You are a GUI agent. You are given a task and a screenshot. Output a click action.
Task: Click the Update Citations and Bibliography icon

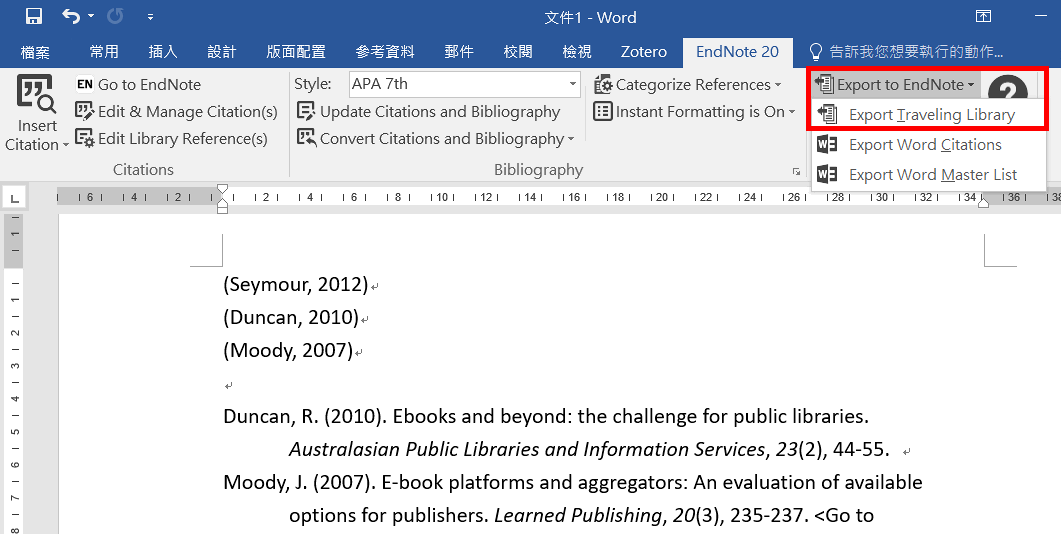[x=306, y=111]
